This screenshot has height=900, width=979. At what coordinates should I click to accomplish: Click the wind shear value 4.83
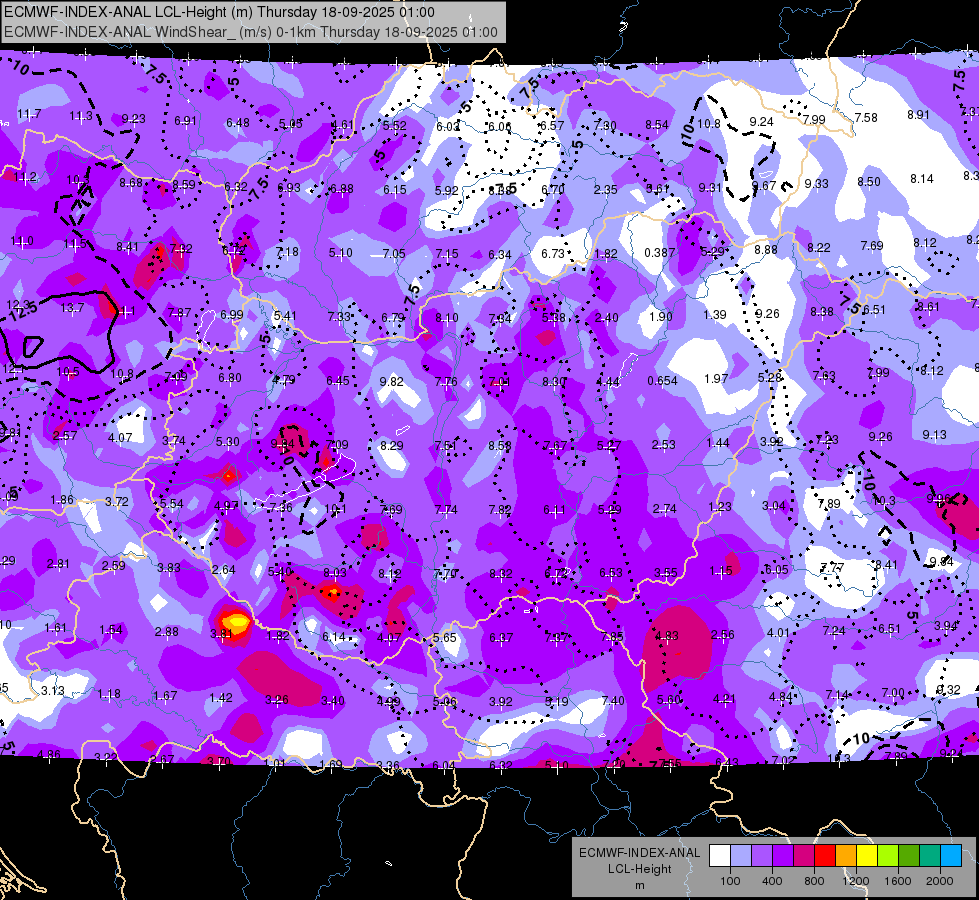click(667, 635)
